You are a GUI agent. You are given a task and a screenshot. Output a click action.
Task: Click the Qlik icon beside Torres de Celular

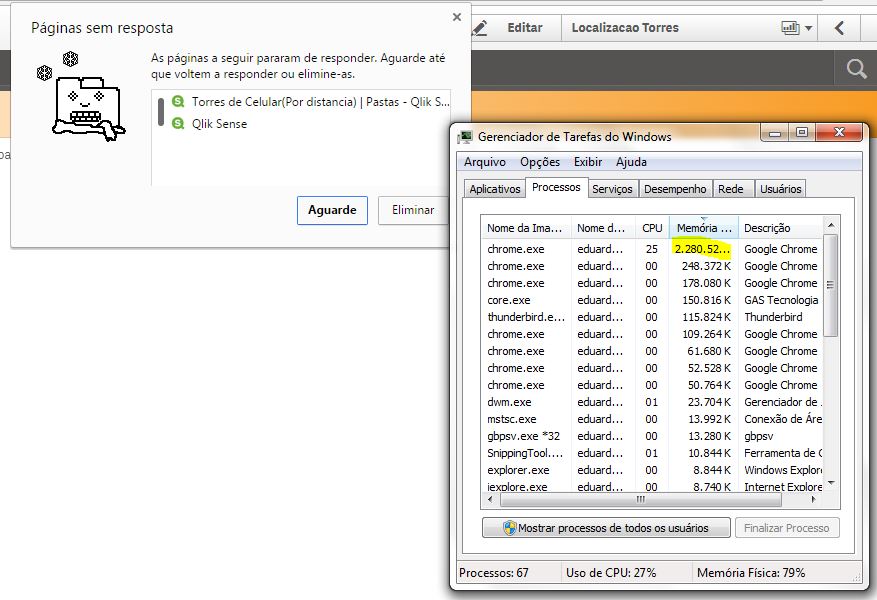pyautogui.click(x=178, y=101)
